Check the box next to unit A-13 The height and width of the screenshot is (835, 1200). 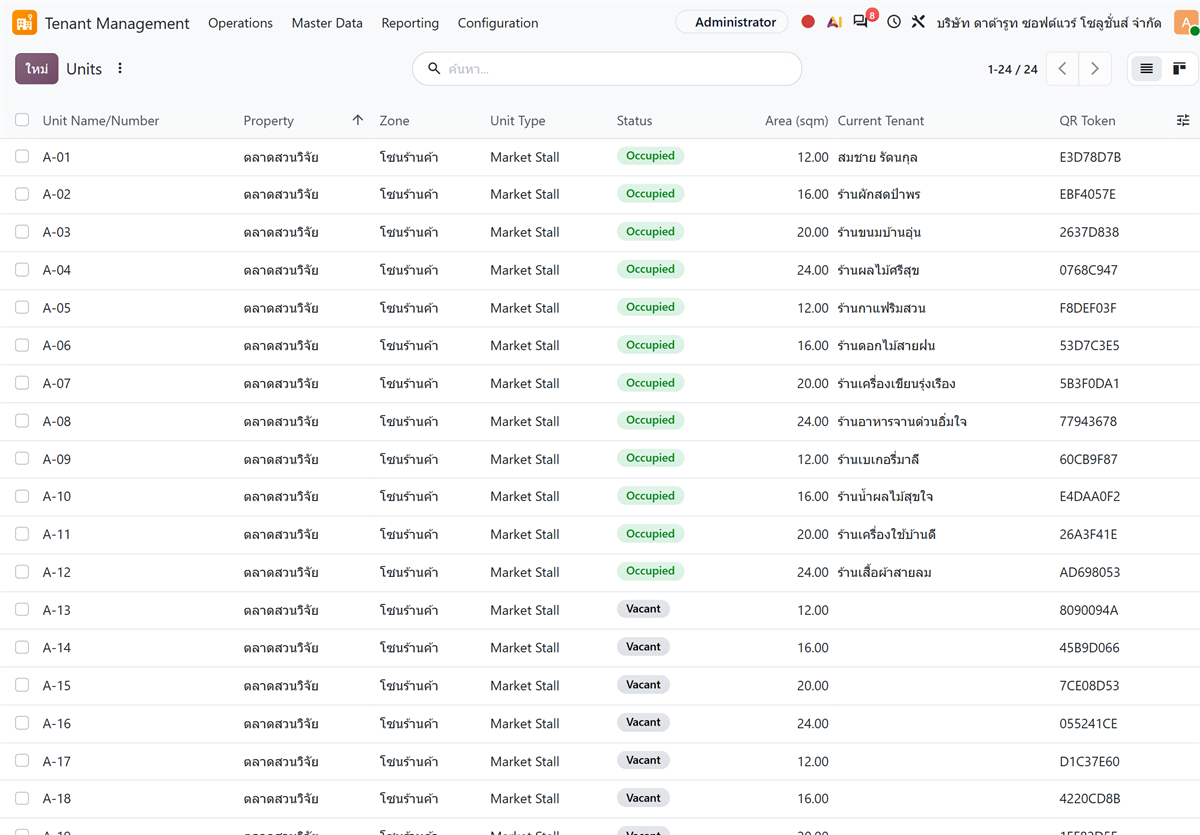[22, 610]
